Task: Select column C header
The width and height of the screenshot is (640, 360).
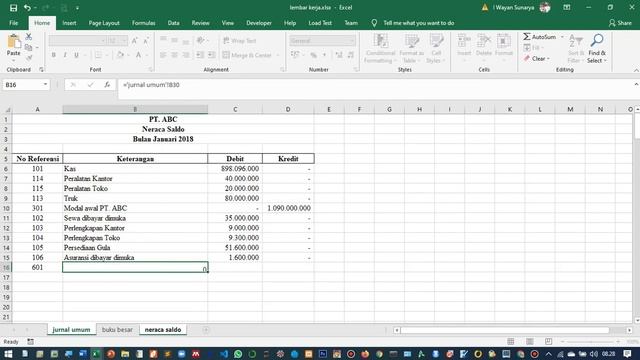Action: [x=235, y=109]
